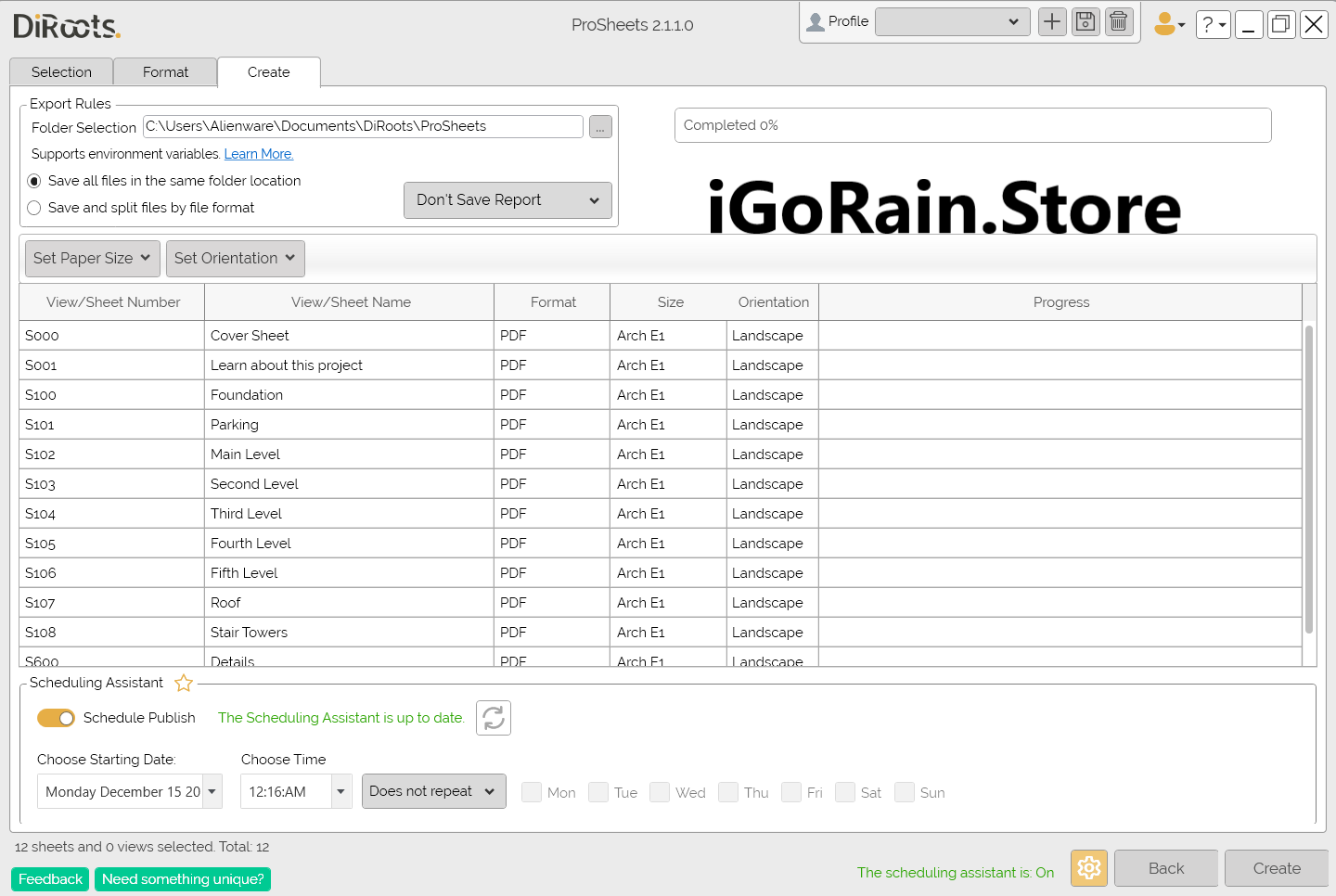Click the Scheduling Assistant star icon
The width and height of the screenshot is (1336, 896).
pos(184,684)
